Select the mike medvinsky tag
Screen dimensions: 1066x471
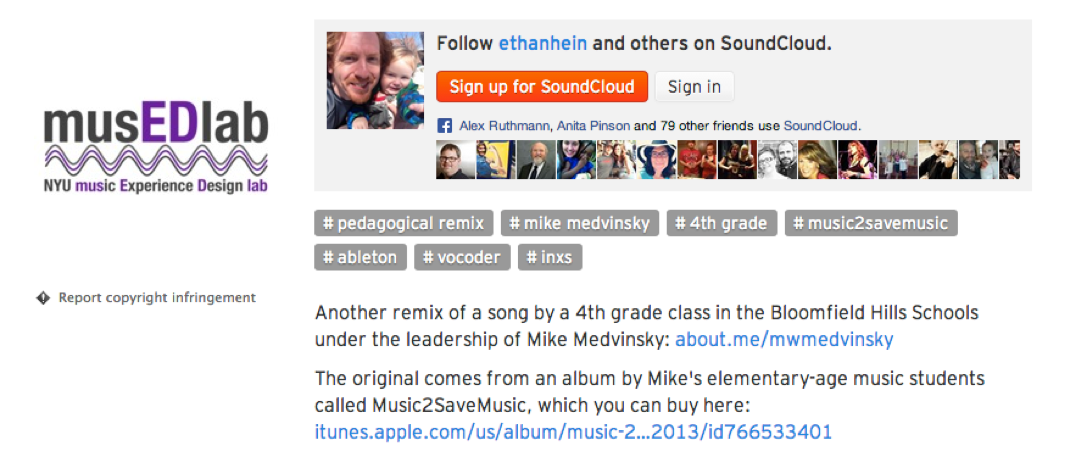(579, 223)
